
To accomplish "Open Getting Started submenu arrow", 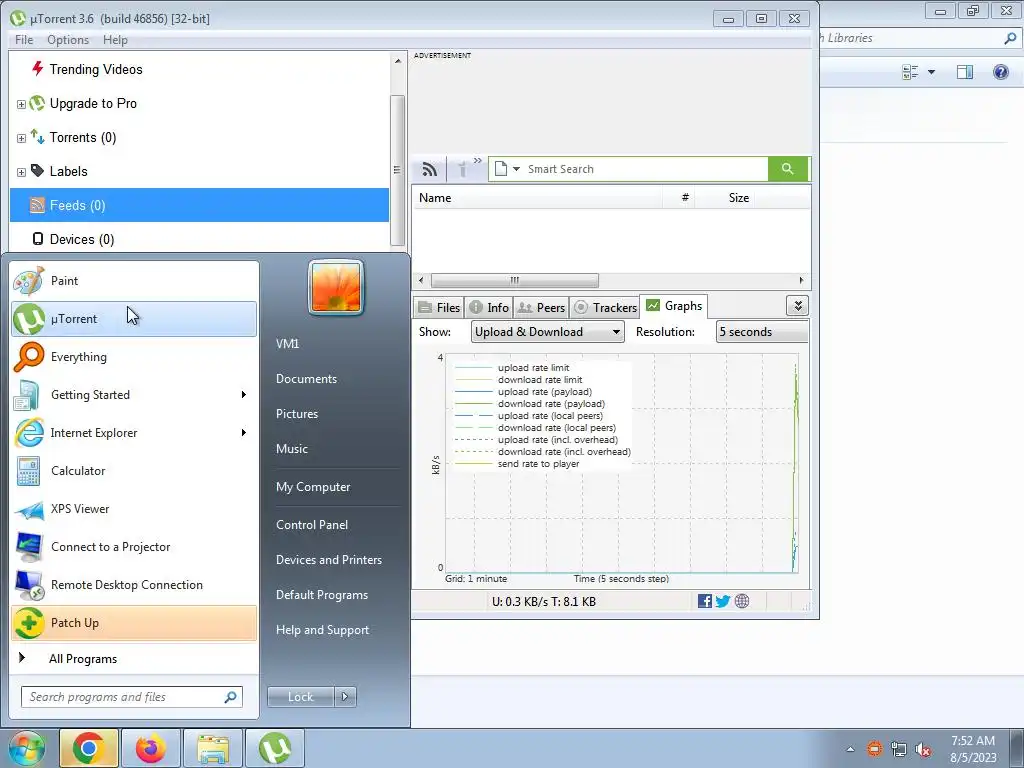I will click(x=243, y=394).
